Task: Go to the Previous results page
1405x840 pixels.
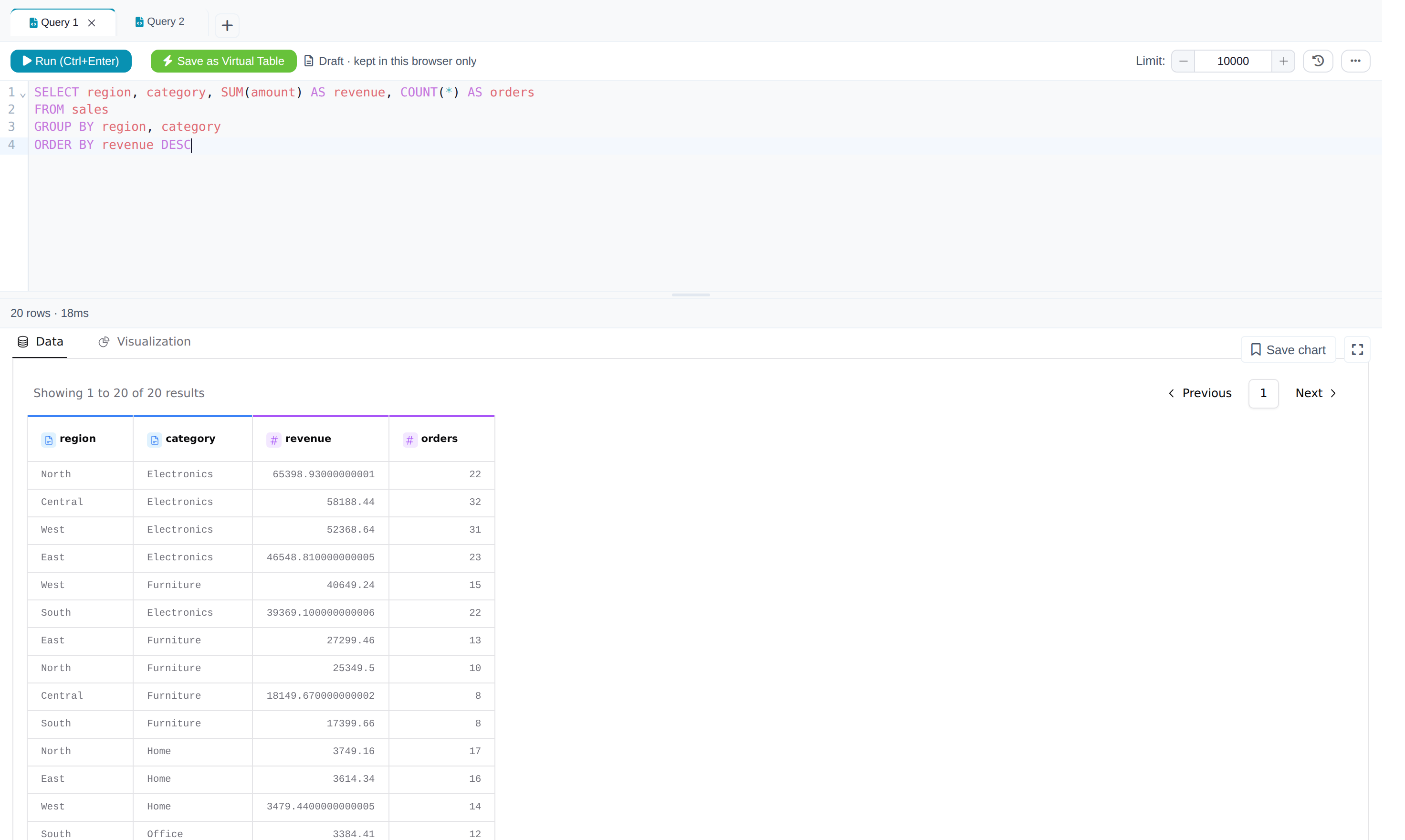Action: [1200, 393]
